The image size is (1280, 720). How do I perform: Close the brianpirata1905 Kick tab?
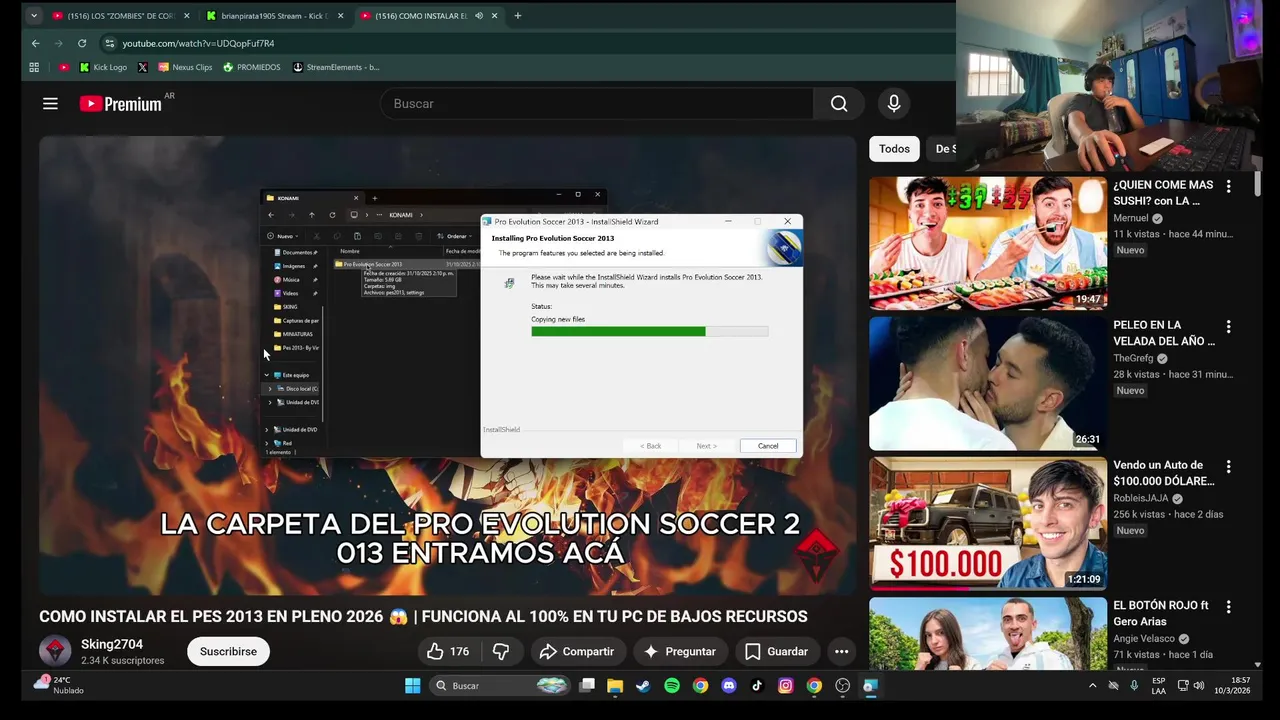coord(340,16)
